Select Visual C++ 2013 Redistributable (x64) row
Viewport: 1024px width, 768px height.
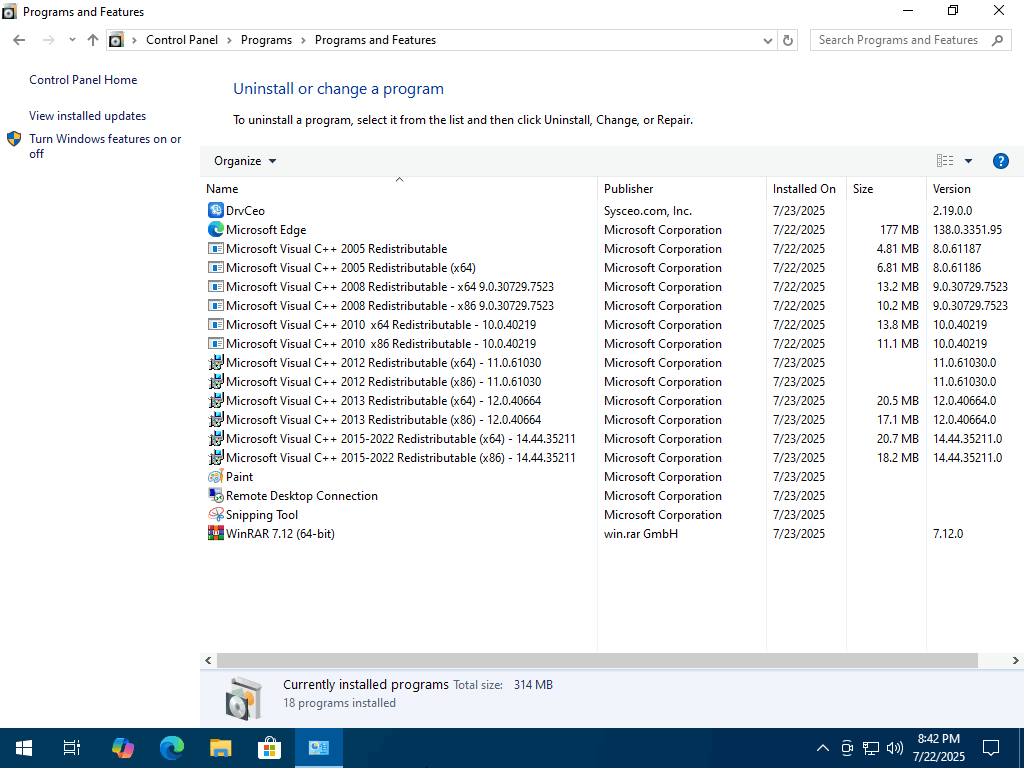click(612, 400)
